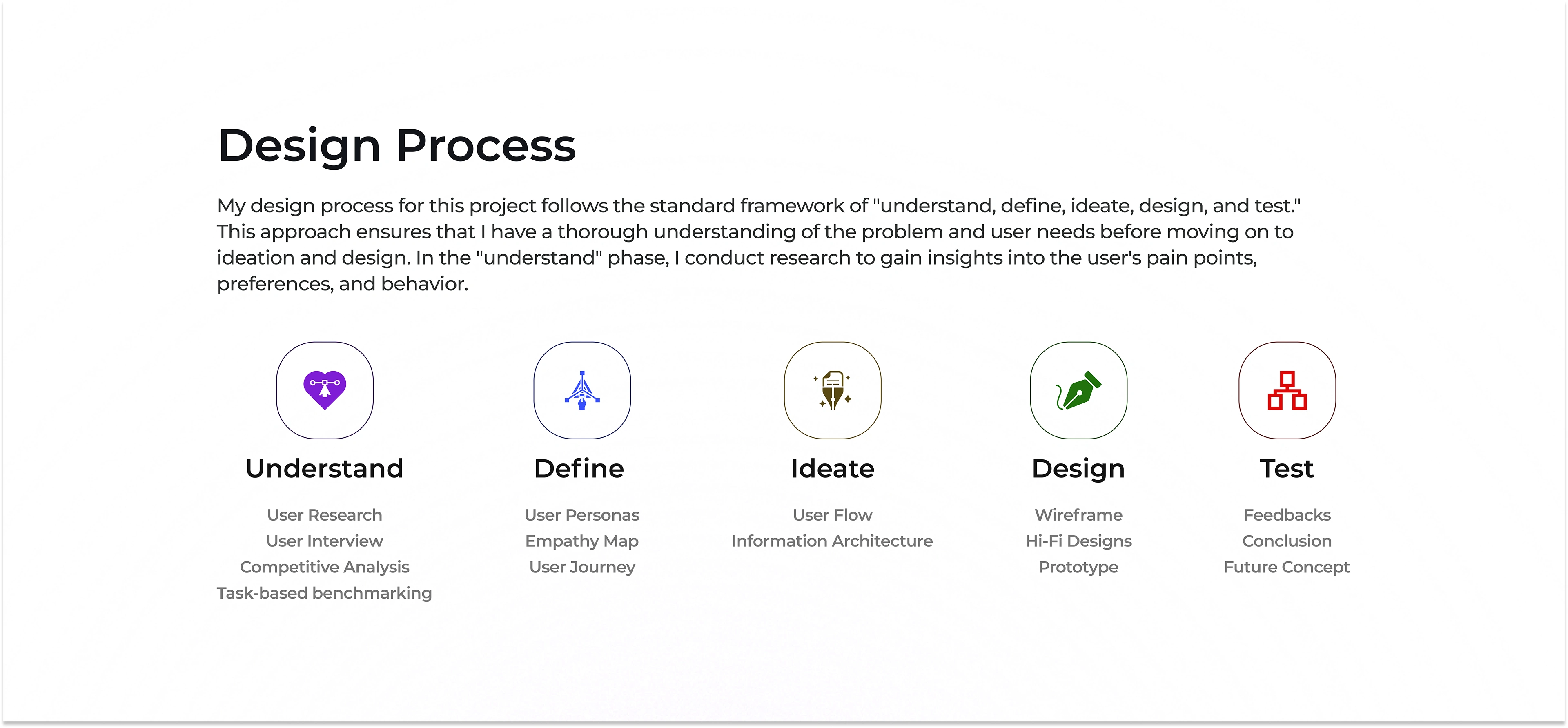
Task: Click the blue pen-tool Define icon
Action: pyautogui.click(x=582, y=390)
